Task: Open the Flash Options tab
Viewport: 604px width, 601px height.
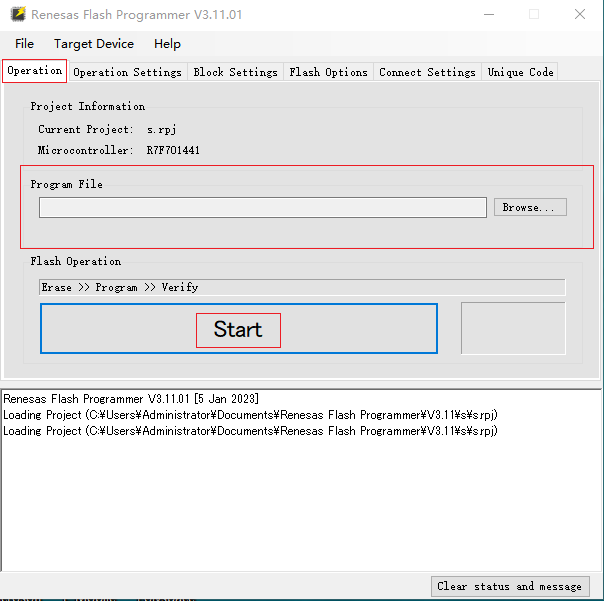Action: 328,72
